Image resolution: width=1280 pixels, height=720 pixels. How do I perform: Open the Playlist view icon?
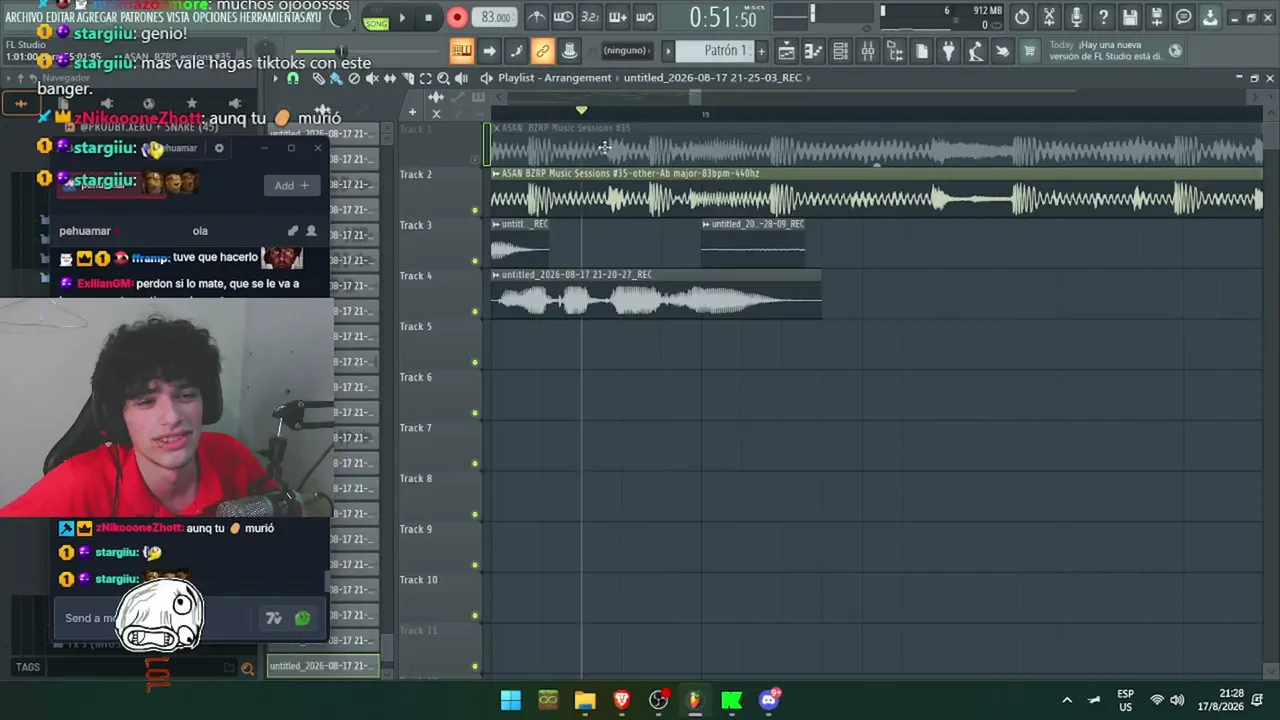[787, 51]
